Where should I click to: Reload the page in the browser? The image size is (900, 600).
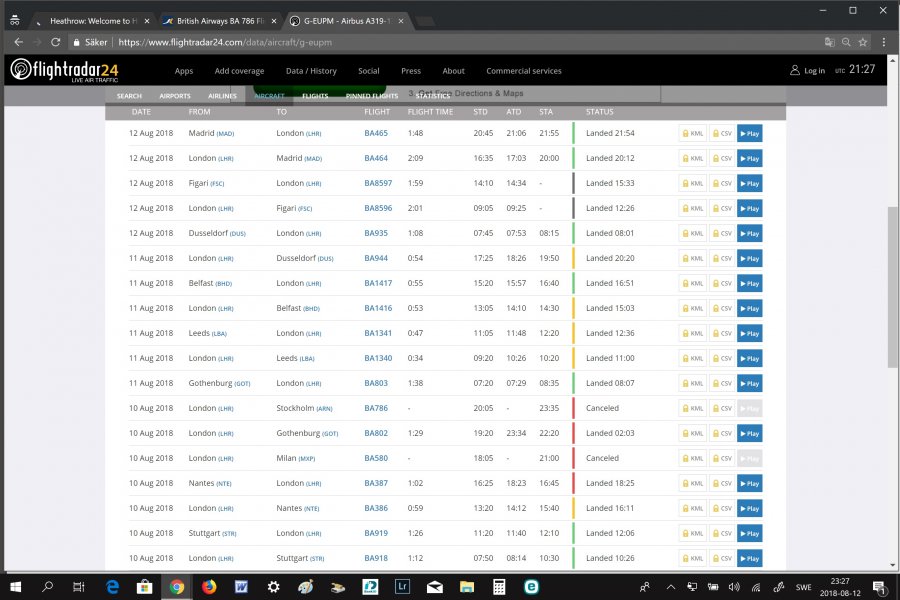click(55, 42)
